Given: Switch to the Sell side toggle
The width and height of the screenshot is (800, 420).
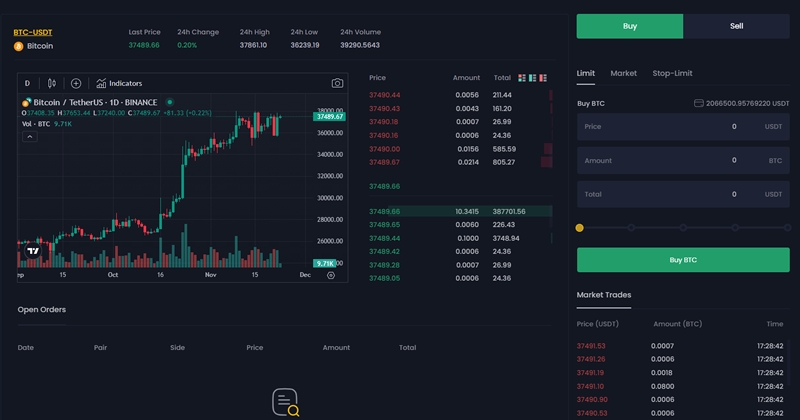Looking at the screenshot, I should click(736, 26).
